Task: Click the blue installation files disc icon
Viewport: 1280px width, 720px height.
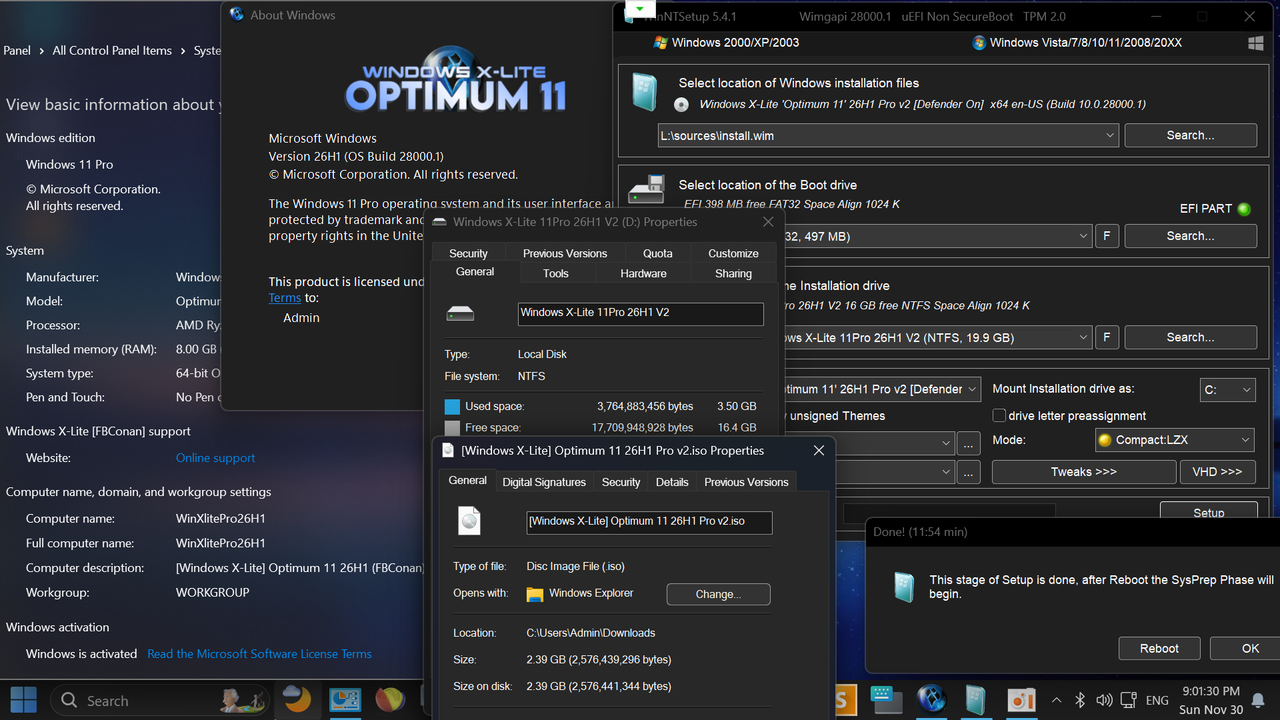Action: click(x=644, y=91)
